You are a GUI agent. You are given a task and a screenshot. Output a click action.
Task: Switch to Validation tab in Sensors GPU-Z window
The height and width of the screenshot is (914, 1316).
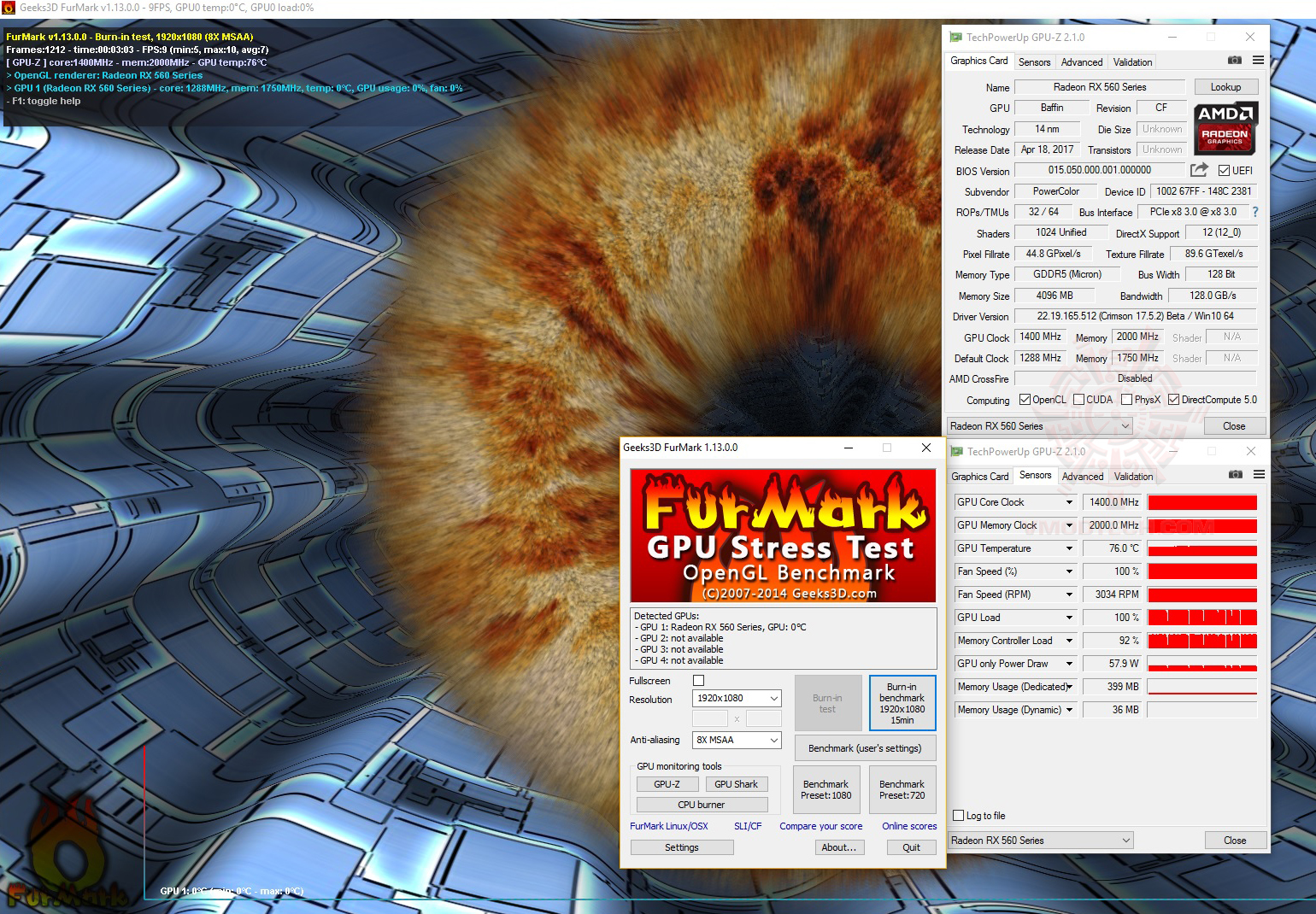click(x=1133, y=477)
